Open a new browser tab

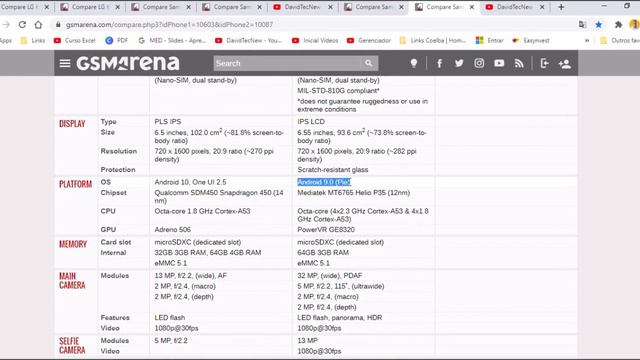pos(561,7)
